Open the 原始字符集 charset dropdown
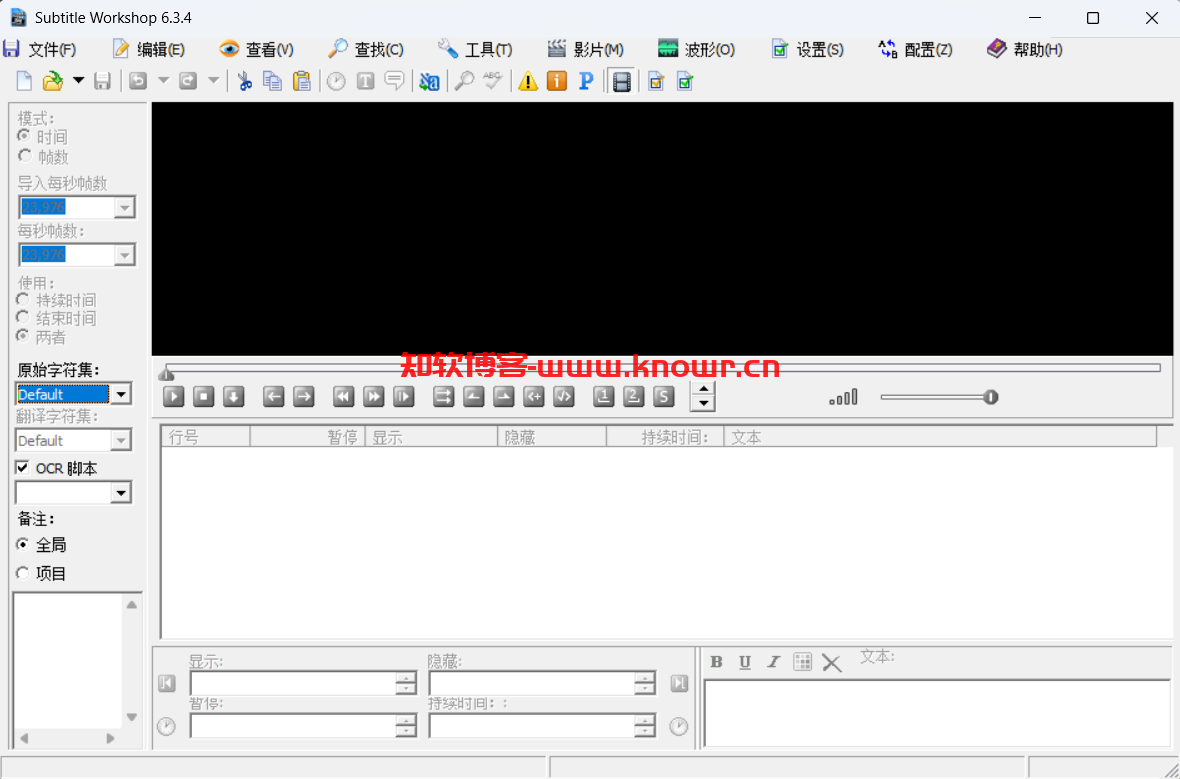1180x779 pixels. [120, 394]
